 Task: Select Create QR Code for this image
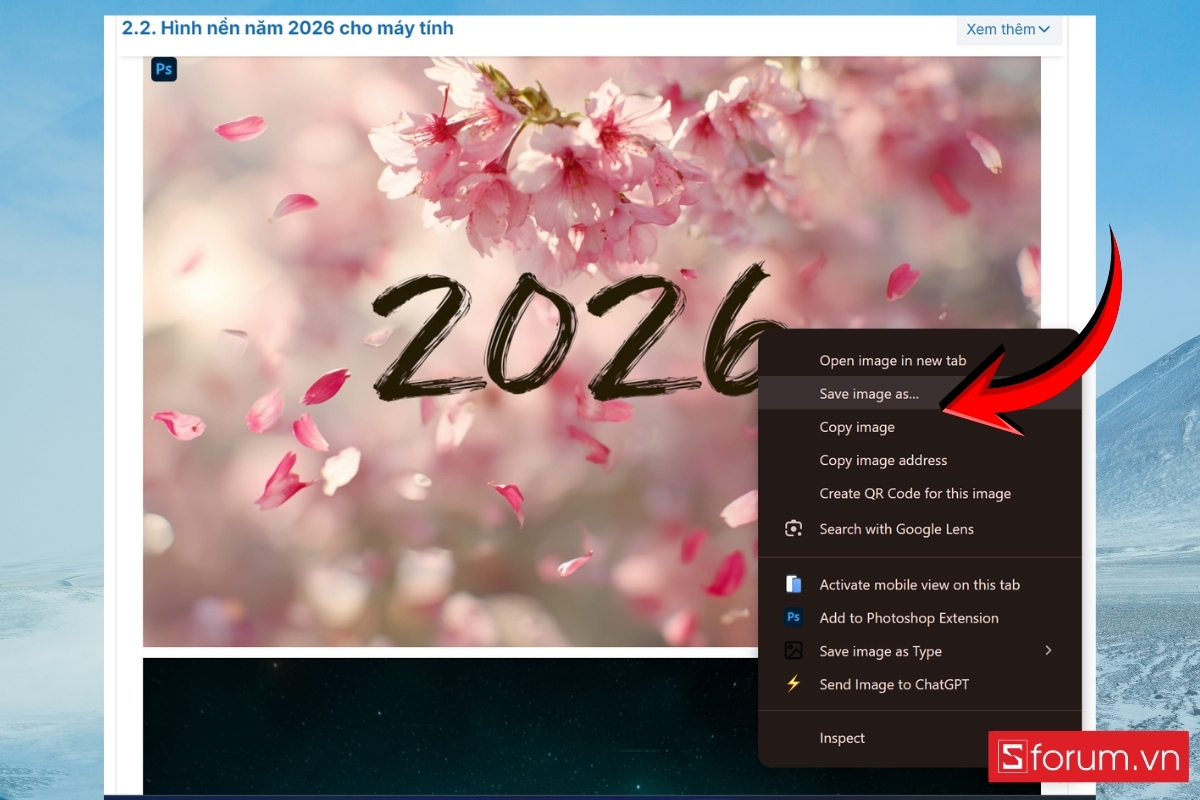click(x=914, y=493)
